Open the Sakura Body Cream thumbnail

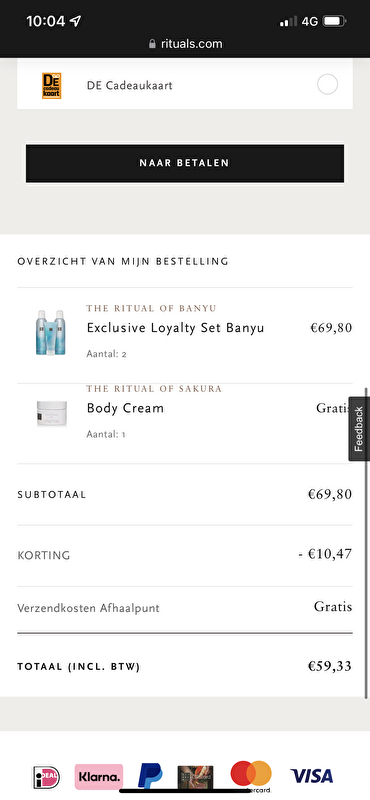(x=52, y=413)
